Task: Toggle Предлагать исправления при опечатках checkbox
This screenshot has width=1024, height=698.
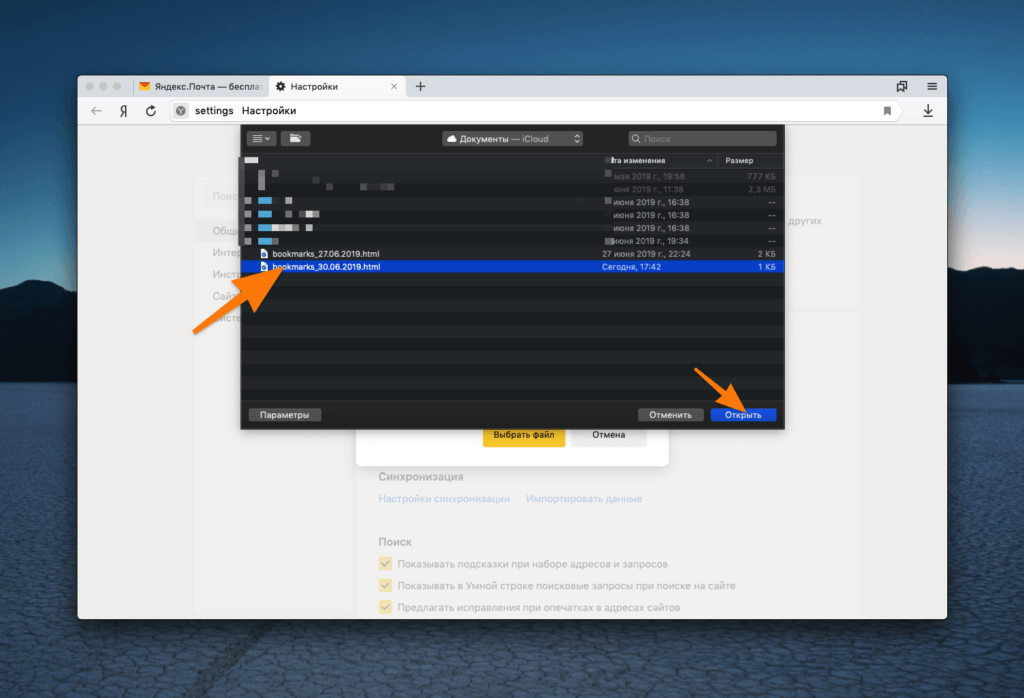Action: [385, 607]
